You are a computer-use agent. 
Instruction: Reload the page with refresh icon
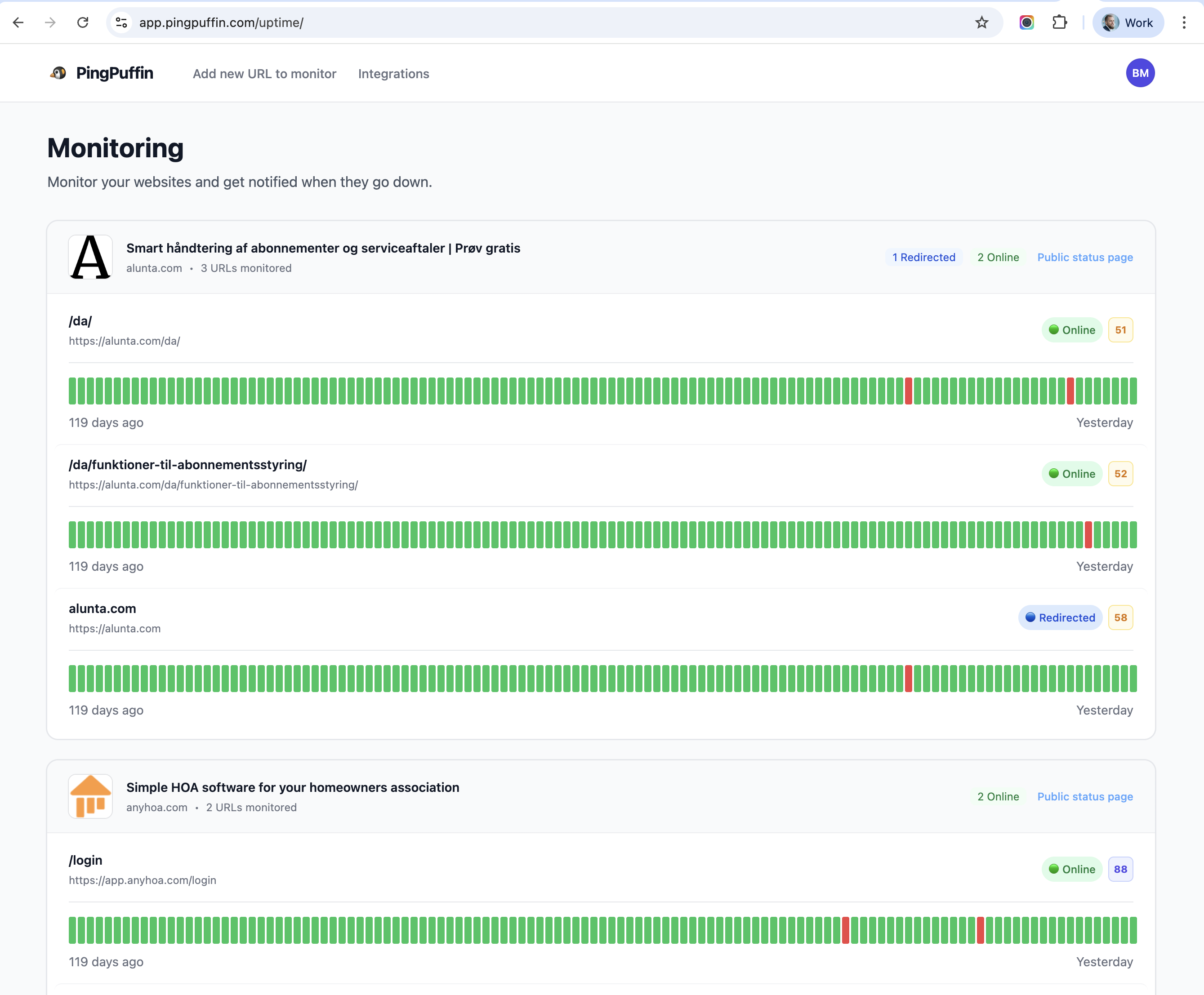(x=83, y=22)
